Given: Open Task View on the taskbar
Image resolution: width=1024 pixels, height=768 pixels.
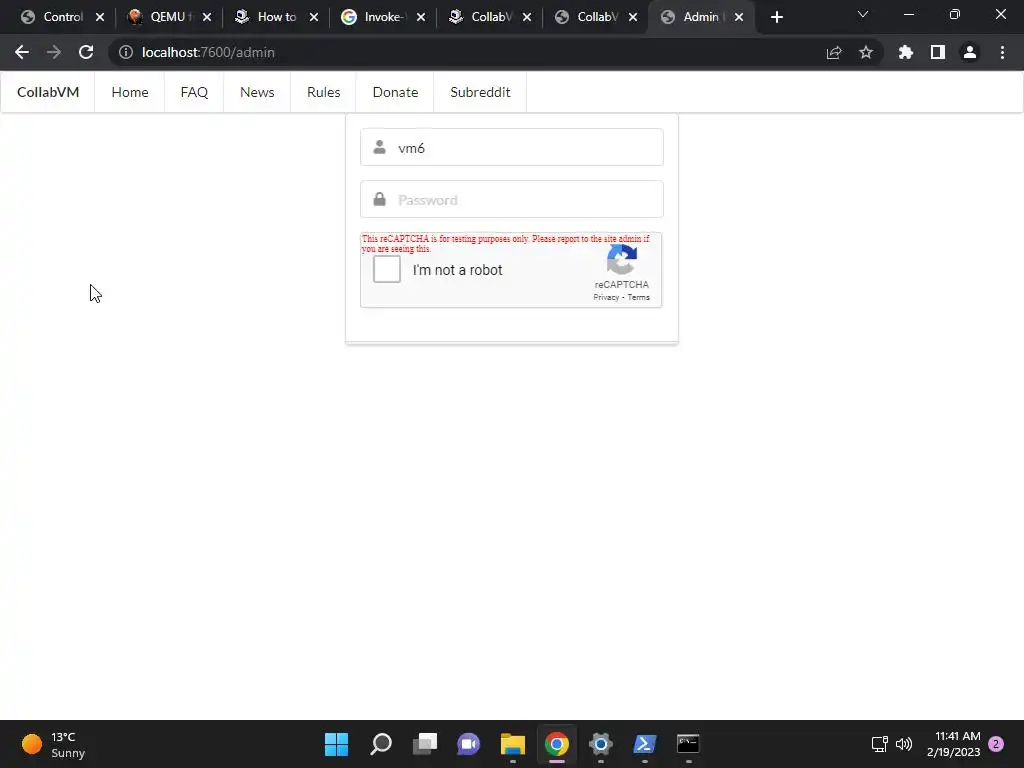Looking at the screenshot, I should click(x=424, y=744).
